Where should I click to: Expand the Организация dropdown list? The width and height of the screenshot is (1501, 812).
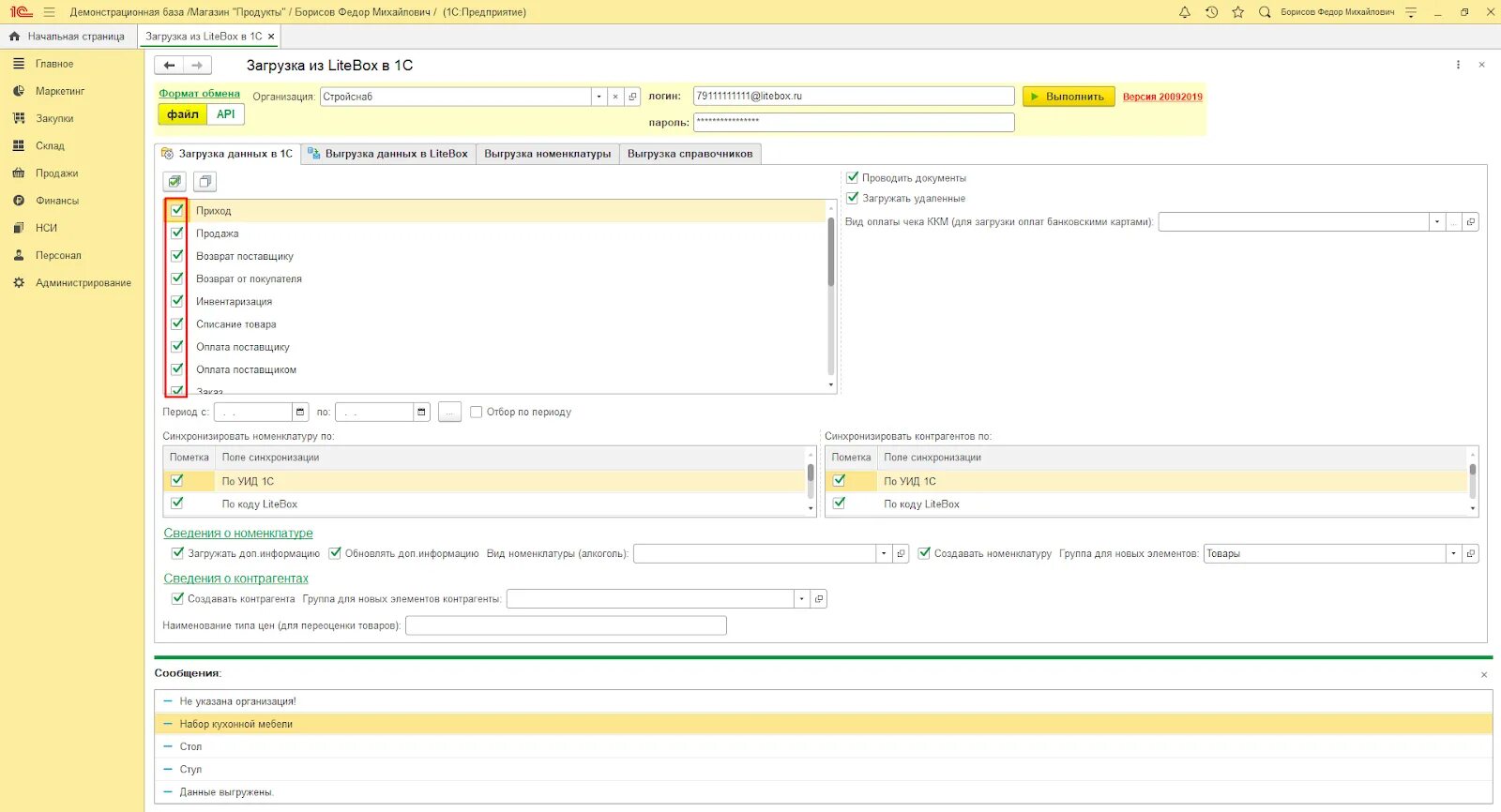click(599, 97)
